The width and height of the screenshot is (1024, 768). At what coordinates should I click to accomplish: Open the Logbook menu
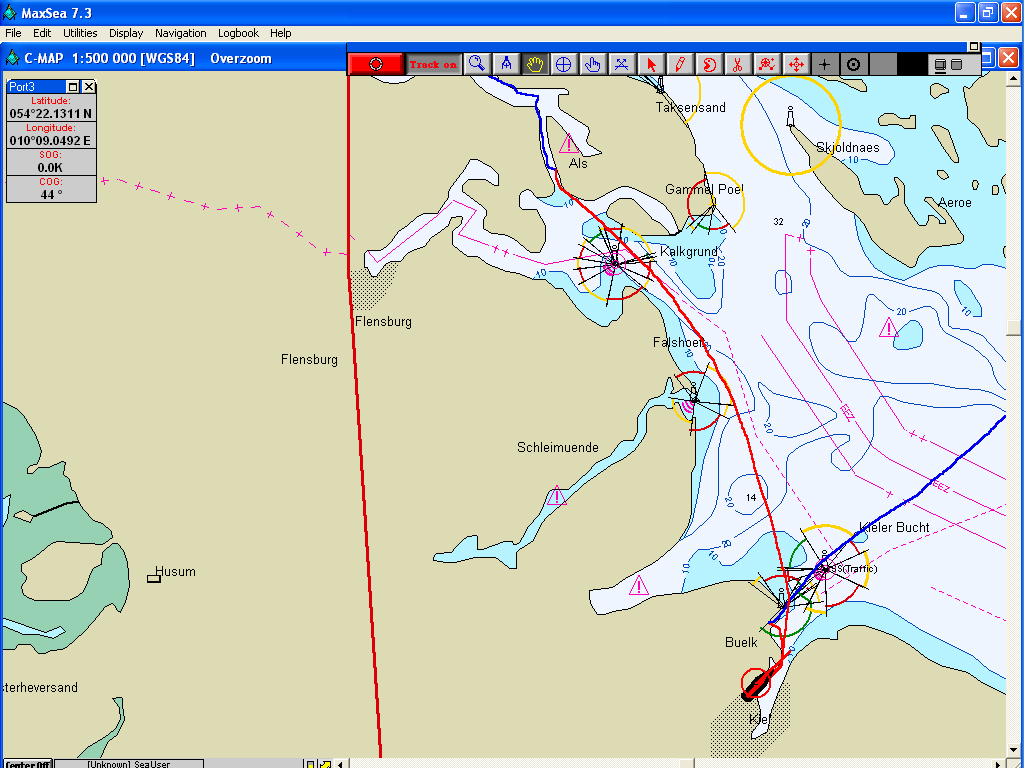238,33
